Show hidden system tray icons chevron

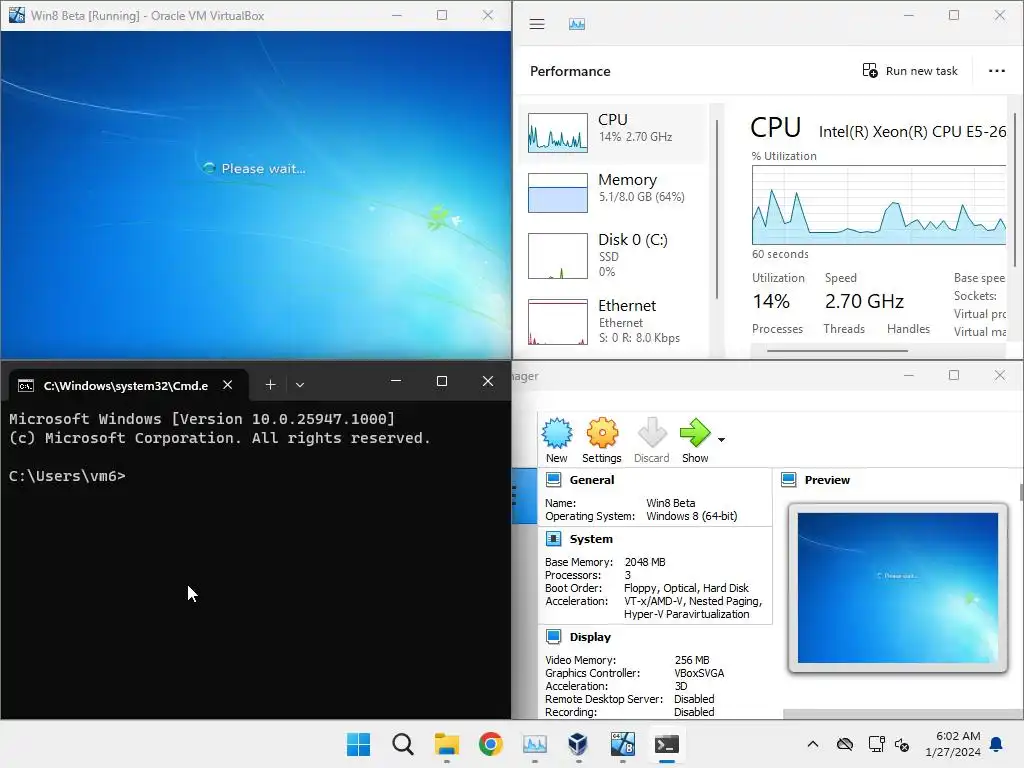pyautogui.click(x=813, y=744)
